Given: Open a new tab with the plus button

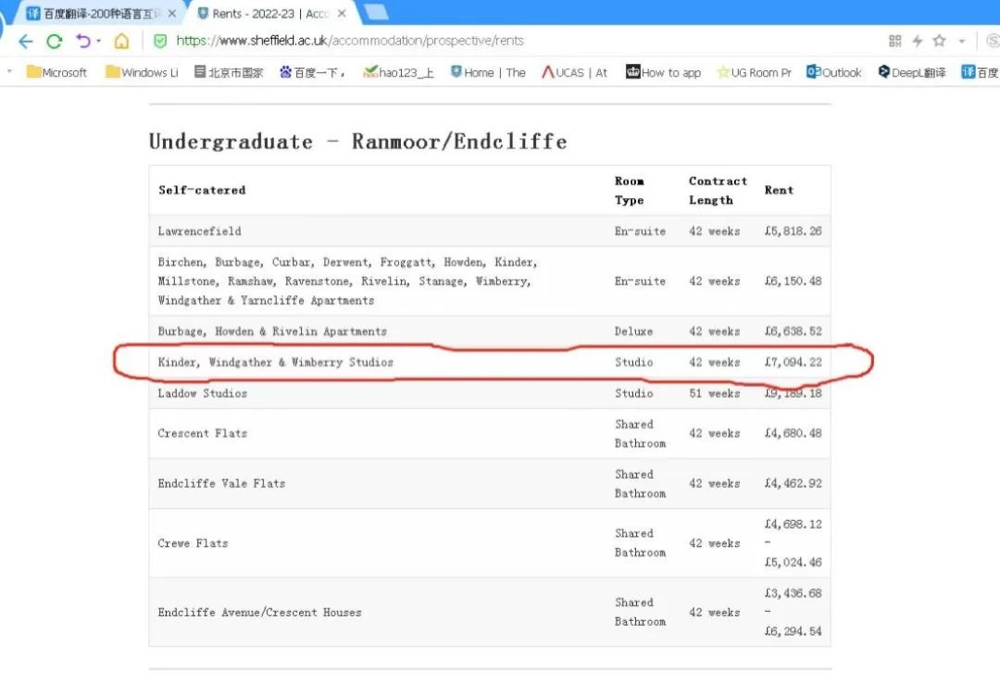Looking at the screenshot, I should (376, 12).
